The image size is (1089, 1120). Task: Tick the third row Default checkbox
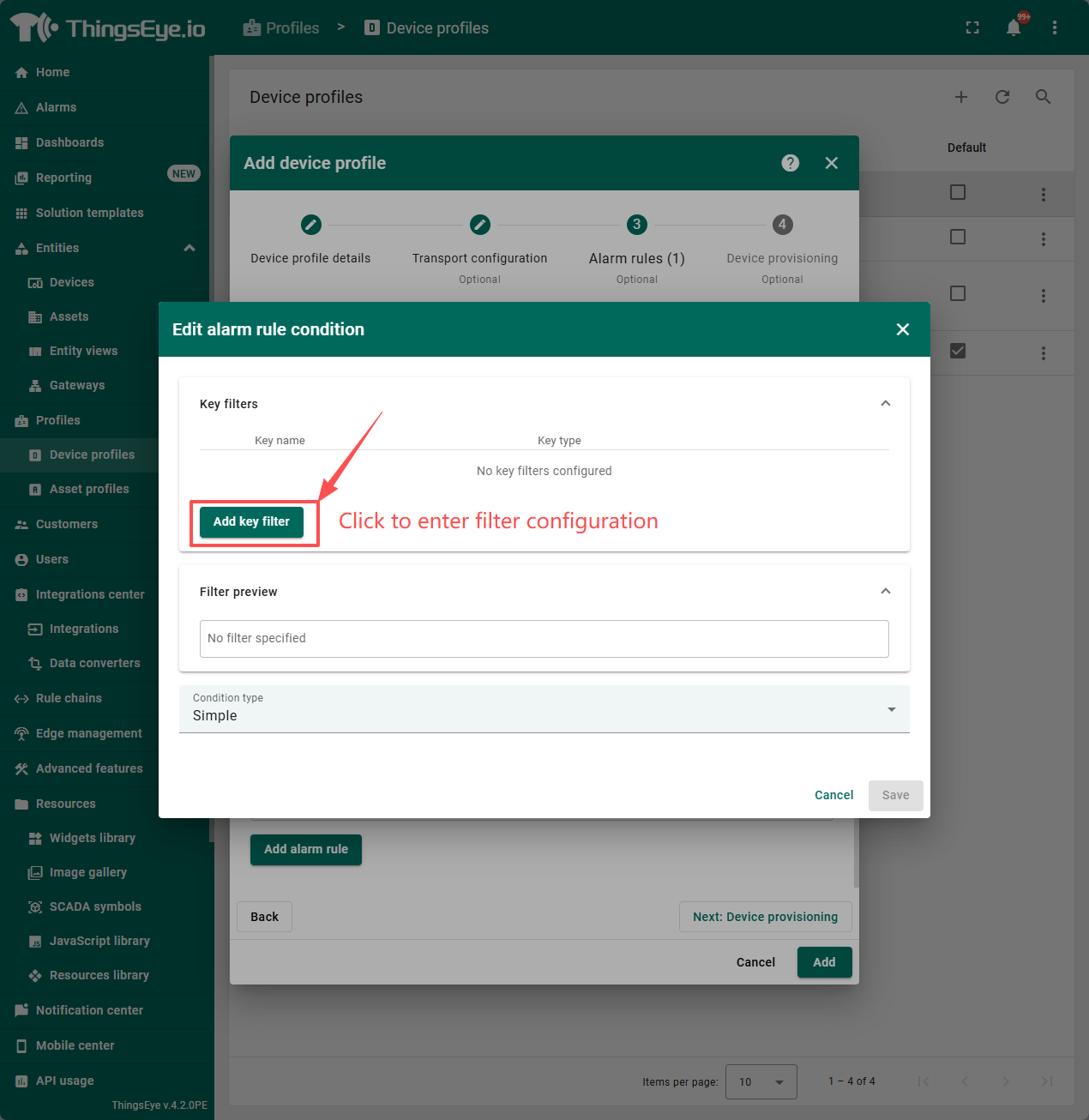958,293
